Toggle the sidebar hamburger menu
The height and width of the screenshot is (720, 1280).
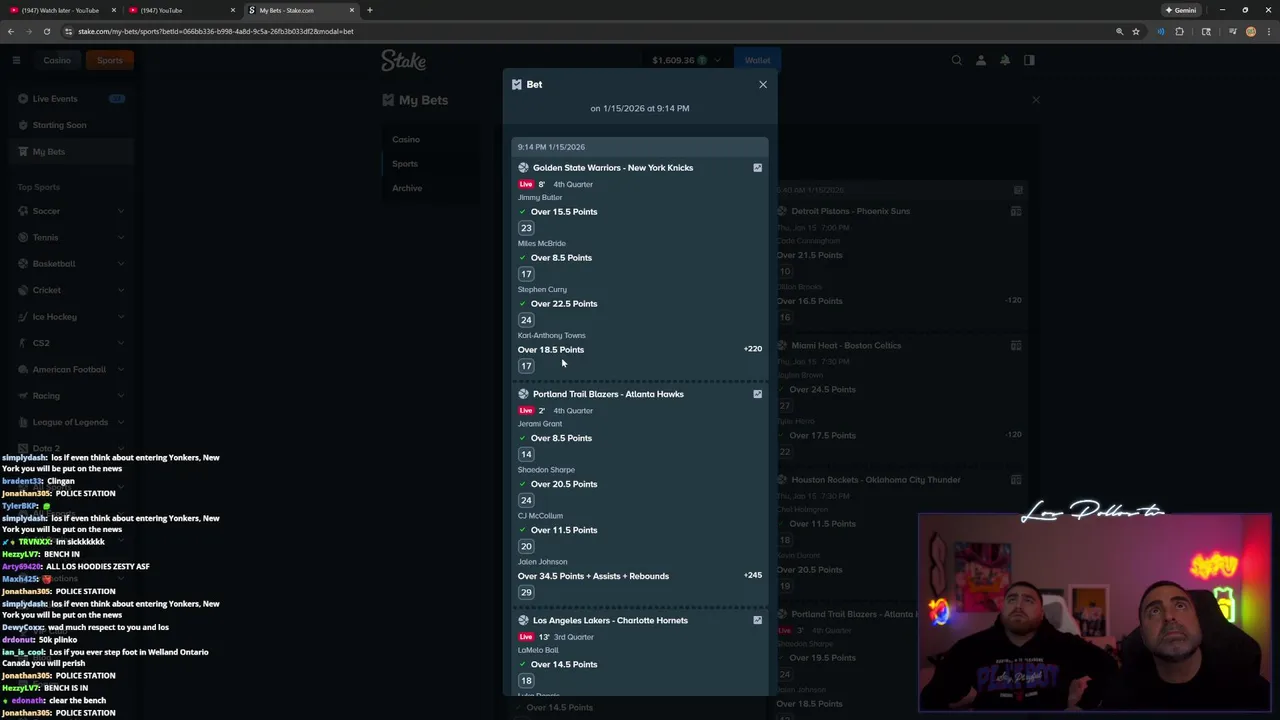click(x=16, y=60)
